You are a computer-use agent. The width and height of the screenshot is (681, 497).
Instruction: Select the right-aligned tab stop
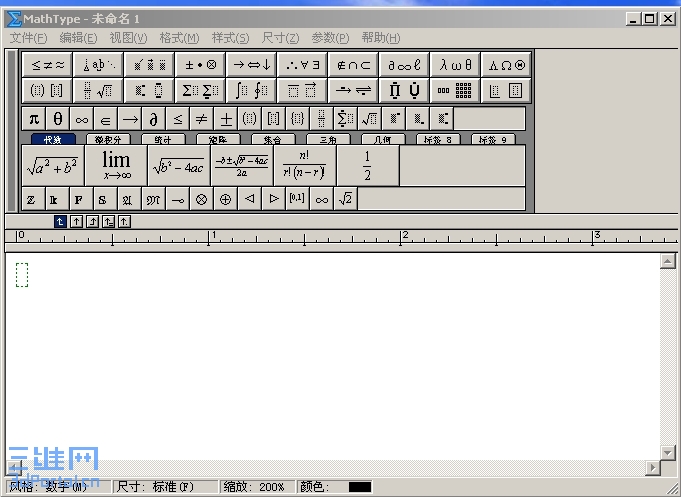point(92,222)
